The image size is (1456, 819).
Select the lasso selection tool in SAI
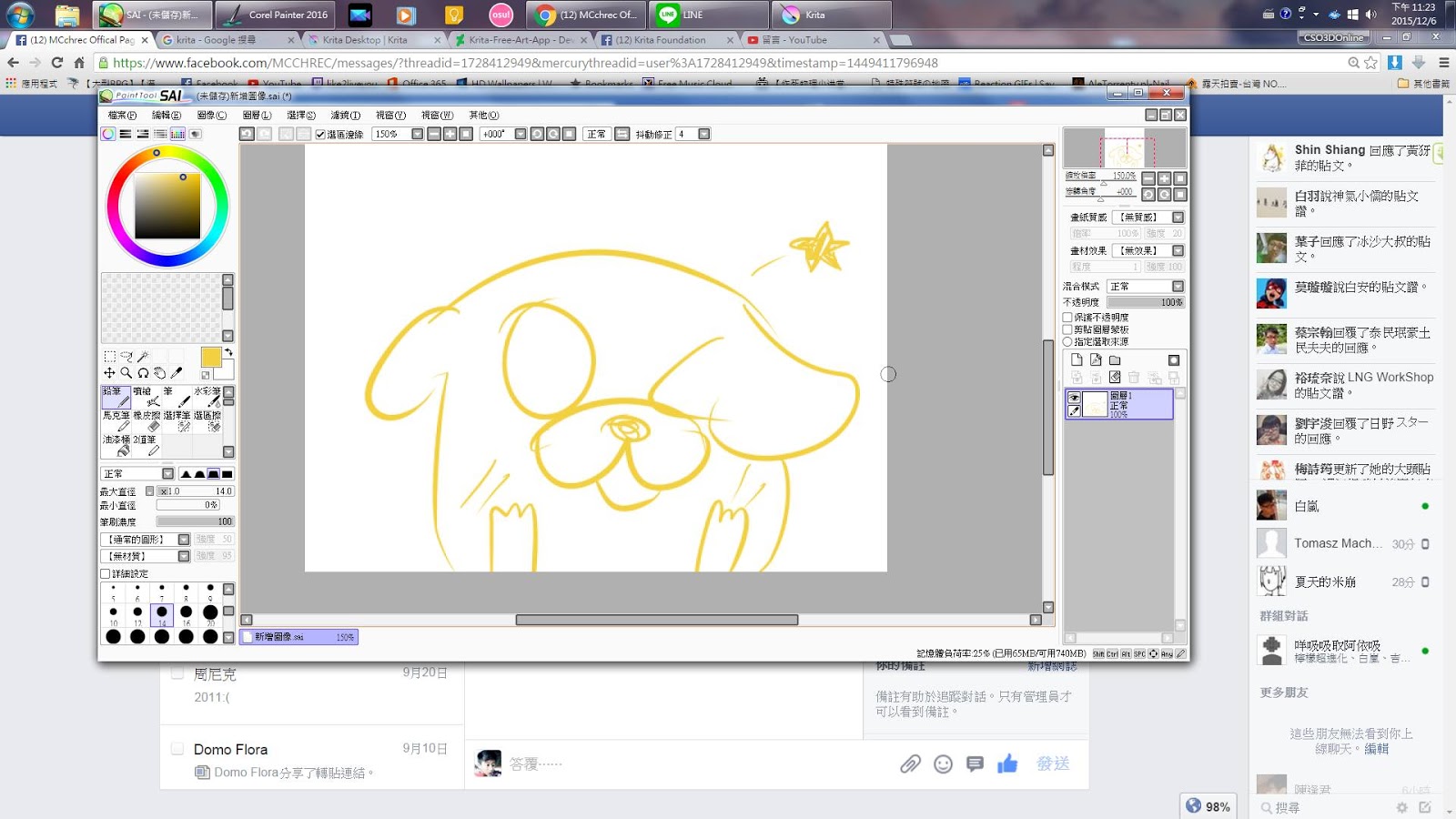click(126, 357)
